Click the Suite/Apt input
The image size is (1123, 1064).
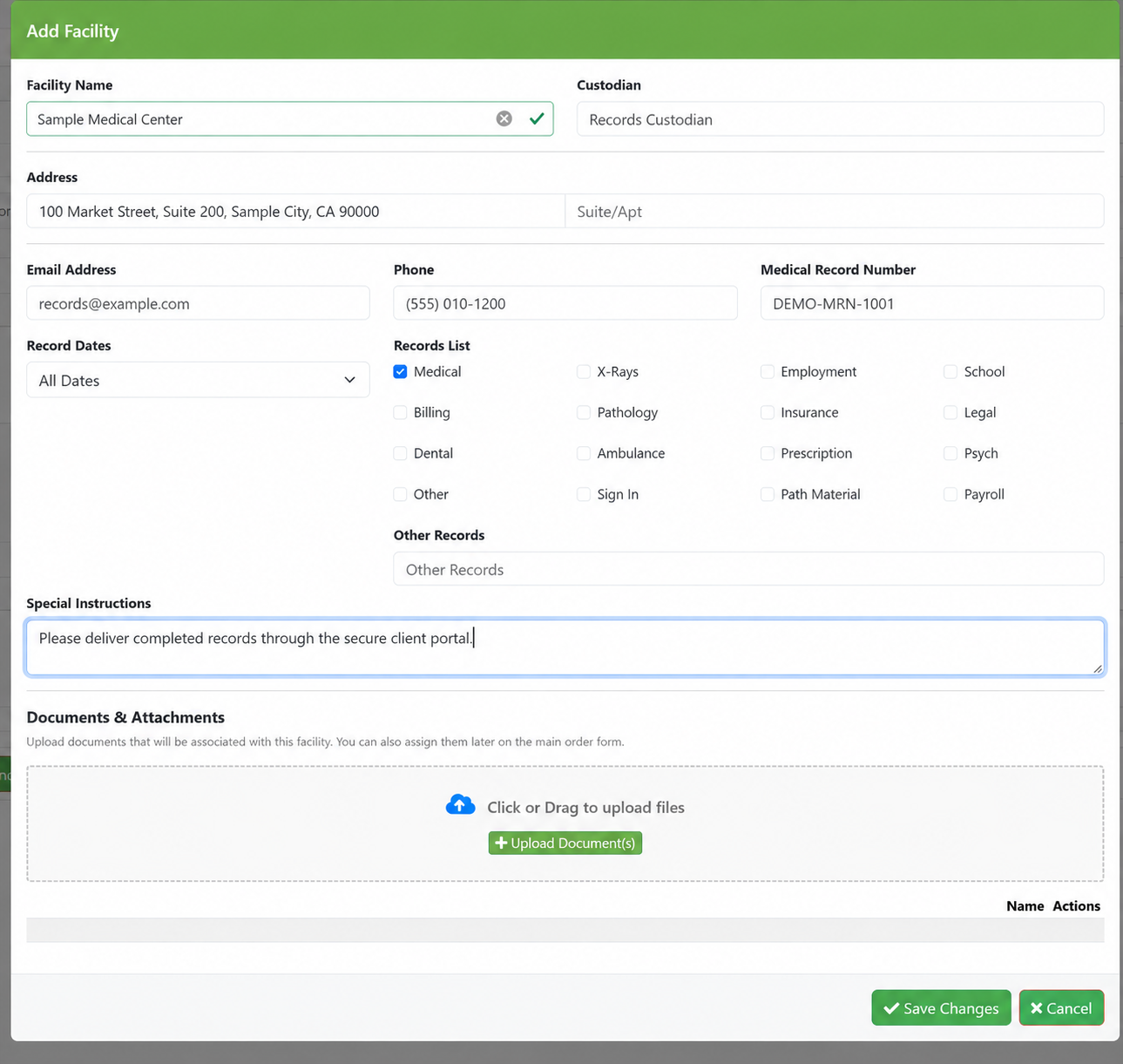coord(835,211)
